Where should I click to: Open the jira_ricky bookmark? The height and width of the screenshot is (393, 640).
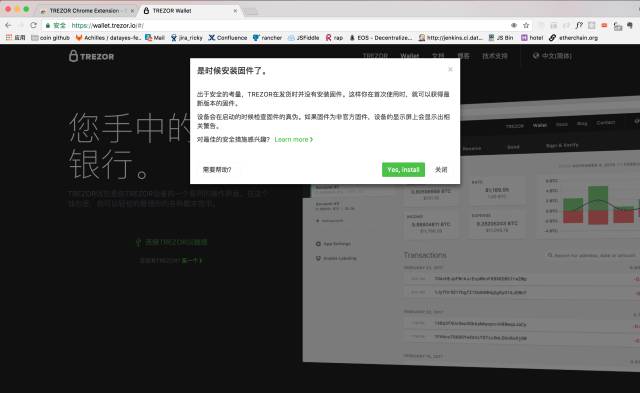tap(187, 38)
